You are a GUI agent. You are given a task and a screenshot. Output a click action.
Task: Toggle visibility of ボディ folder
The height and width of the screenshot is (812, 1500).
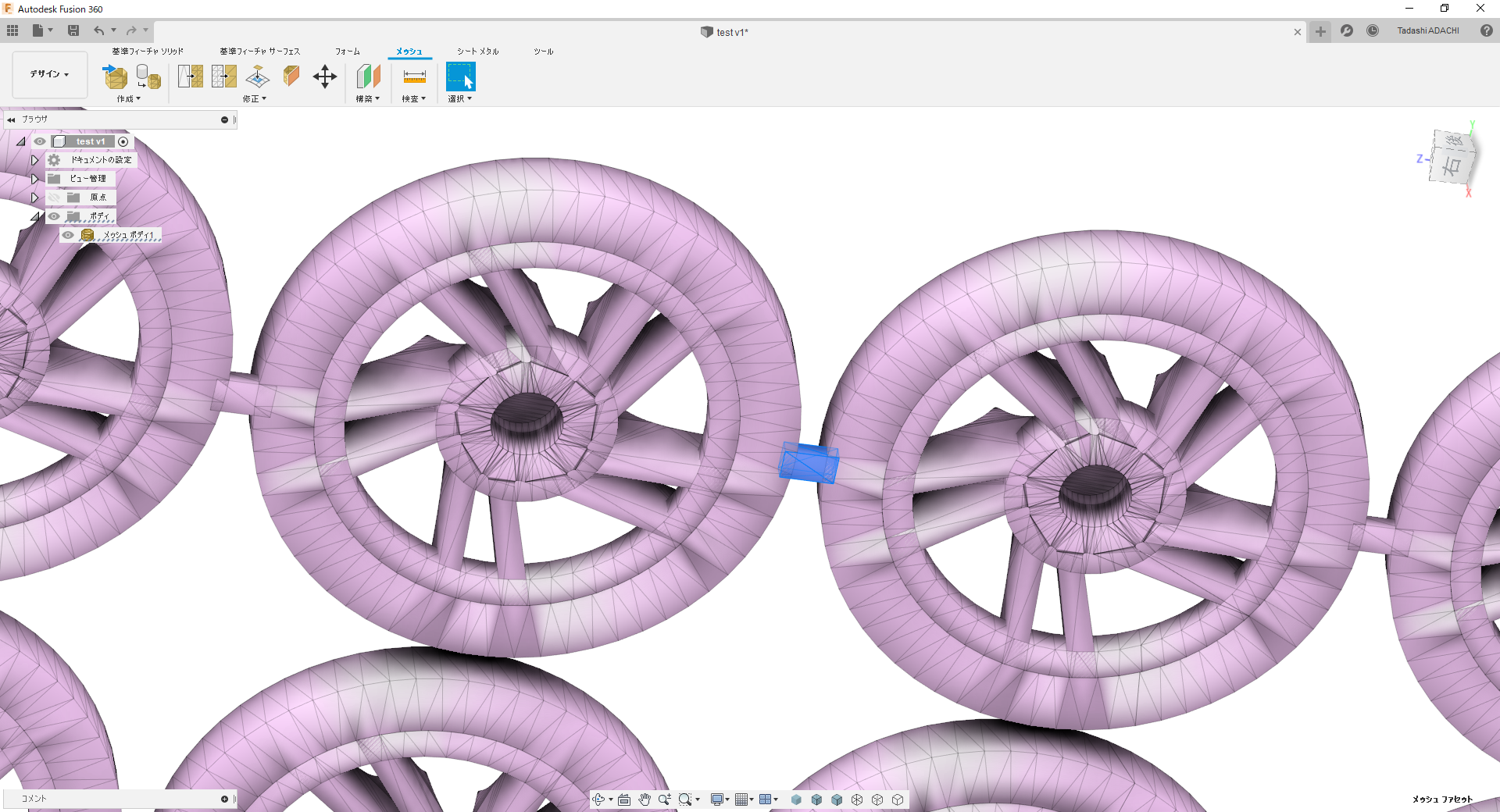pos(54,216)
